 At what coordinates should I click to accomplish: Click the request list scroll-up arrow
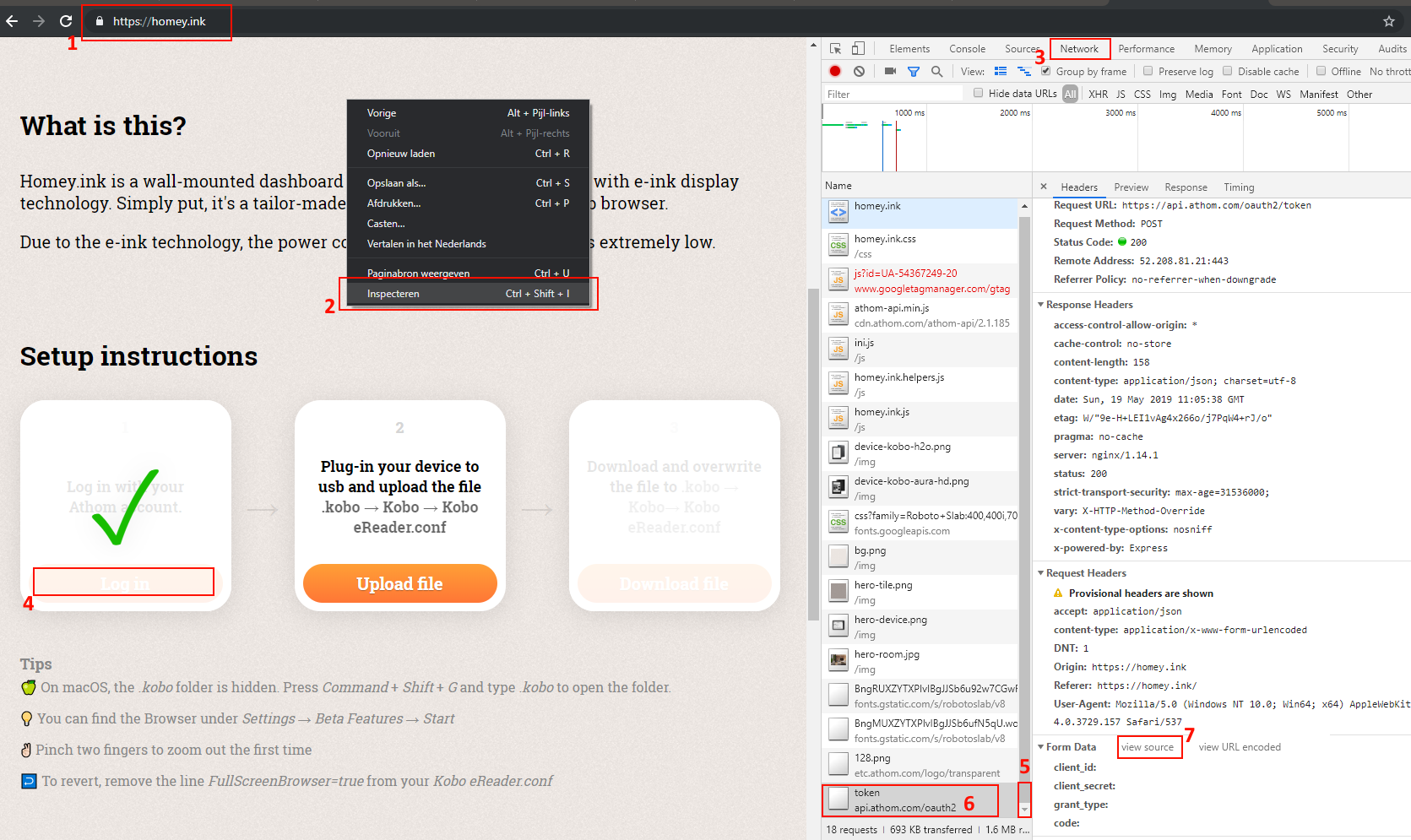click(x=1024, y=206)
